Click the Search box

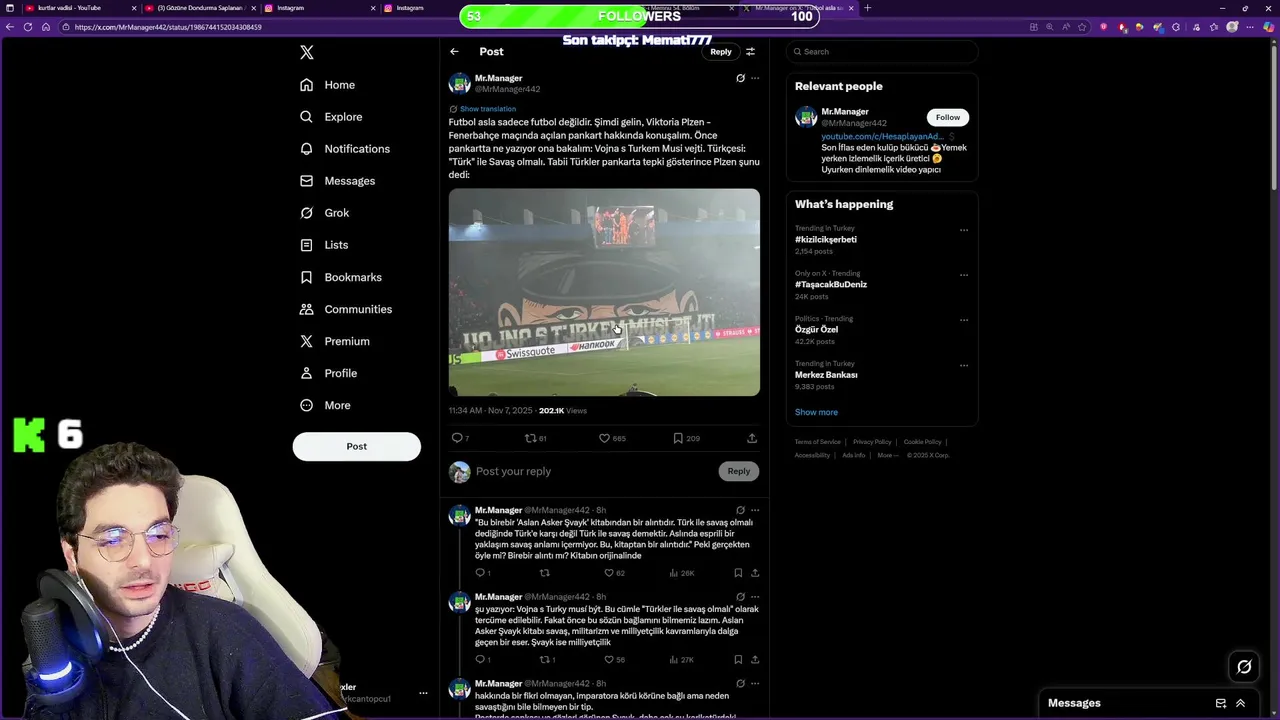(882, 51)
